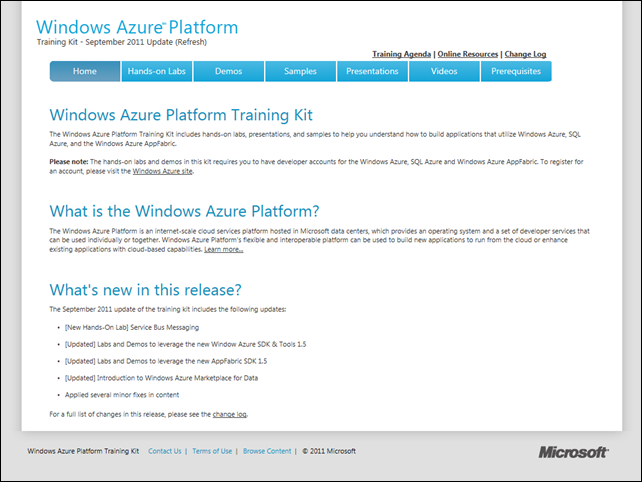642x482 pixels.
Task: Select the Windows Azure Marketplace for Data bullet
Action: click(161, 378)
